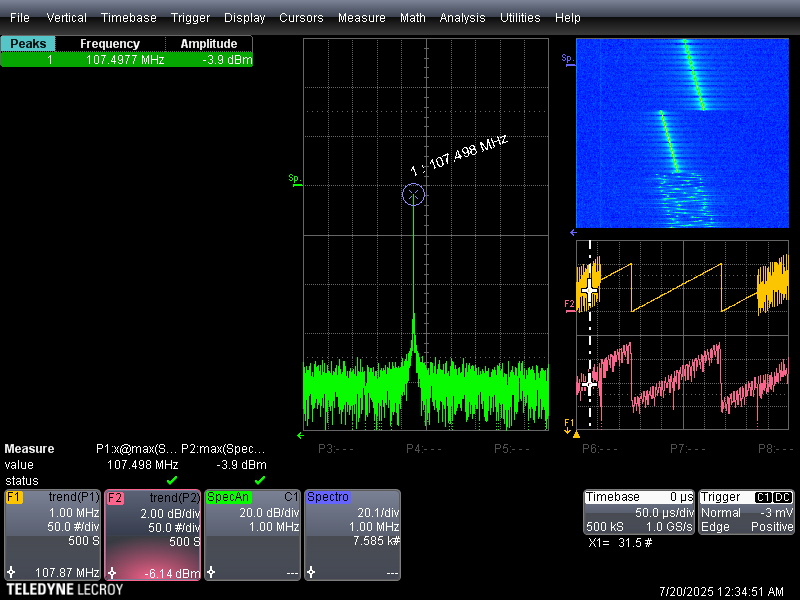Image resolution: width=800 pixels, height=600 pixels.
Task: Select empty measurement slot P8
Action: tap(776, 449)
